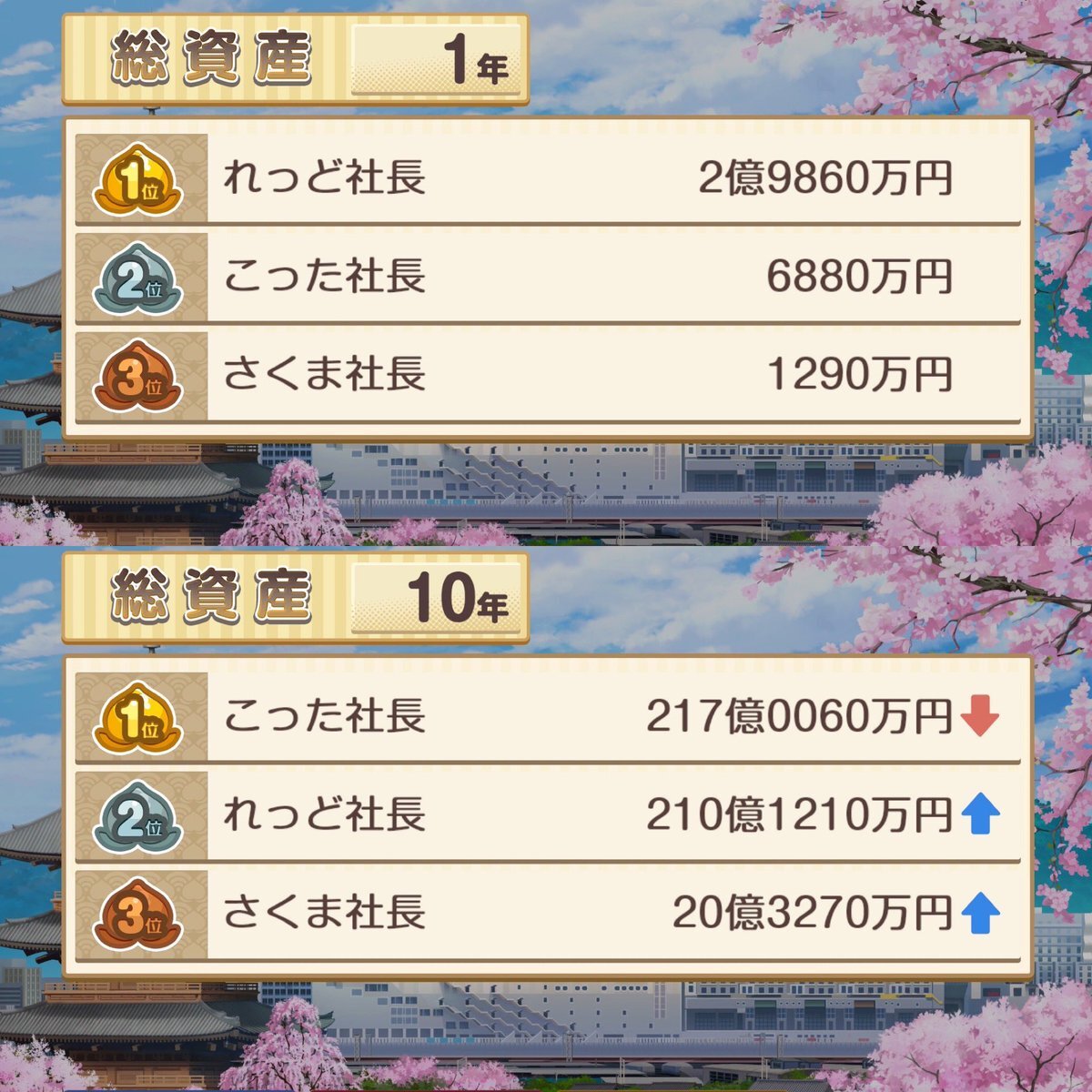The width and height of the screenshot is (1092, 1092).
Task: Select こった社長 row showing 217億0060万円
Action: [x=548, y=717]
